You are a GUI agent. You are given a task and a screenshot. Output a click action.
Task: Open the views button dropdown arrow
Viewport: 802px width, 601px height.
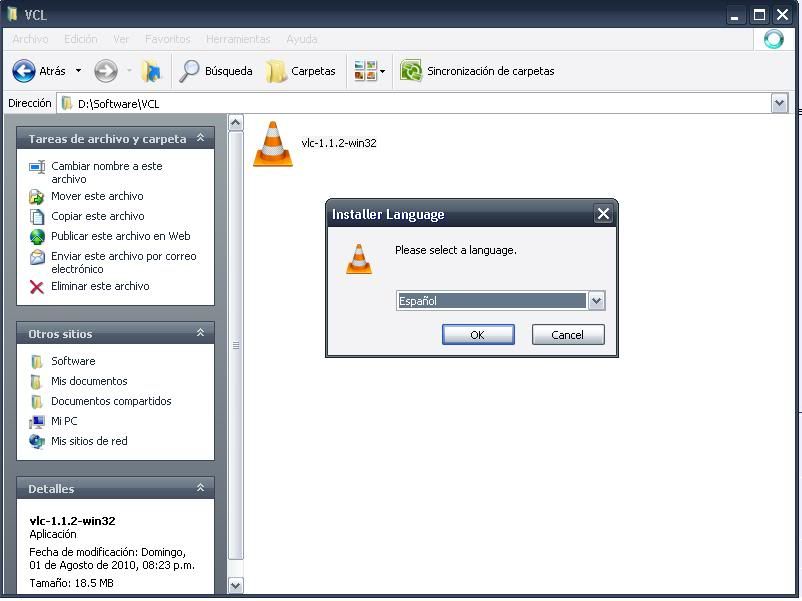click(382, 72)
